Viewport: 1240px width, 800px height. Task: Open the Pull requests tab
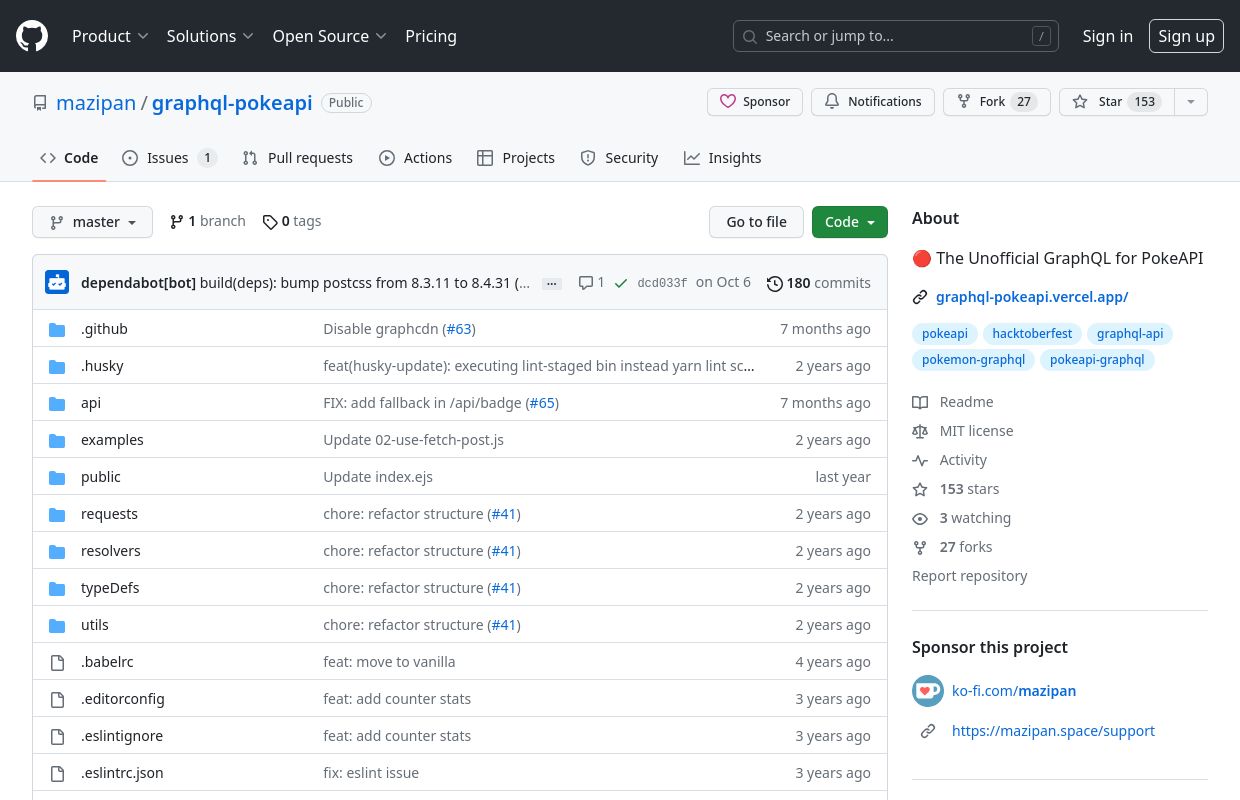(x=298, y=158)
